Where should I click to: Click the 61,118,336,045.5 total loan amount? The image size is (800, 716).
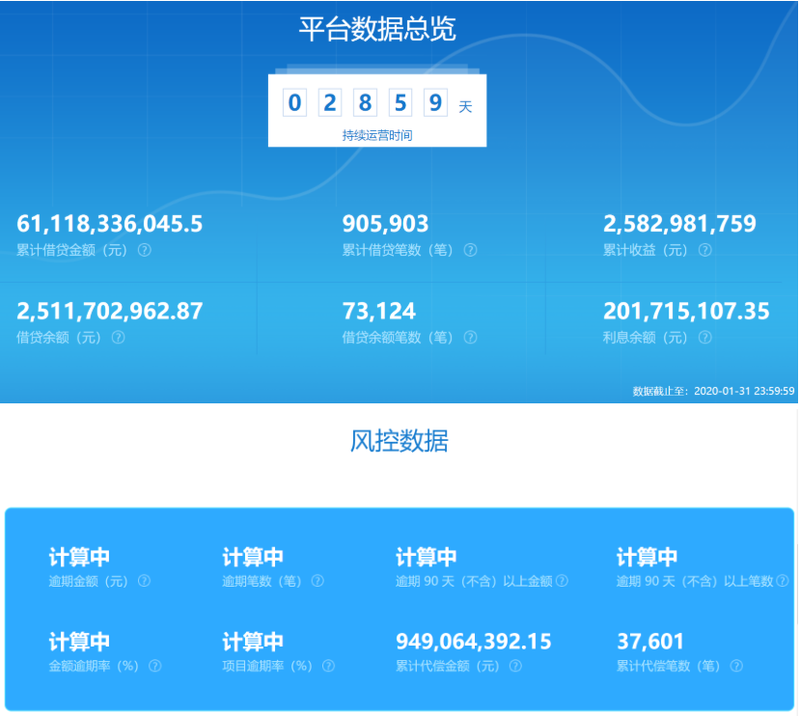110,224
